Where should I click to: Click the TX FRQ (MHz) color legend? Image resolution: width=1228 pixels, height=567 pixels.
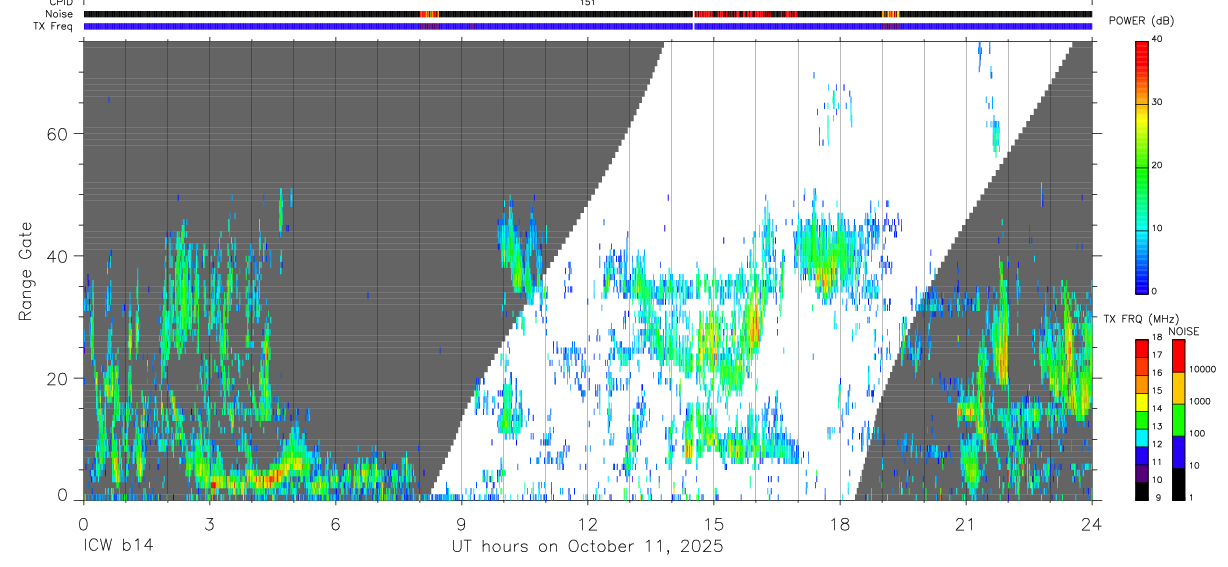coord(1141,420)
